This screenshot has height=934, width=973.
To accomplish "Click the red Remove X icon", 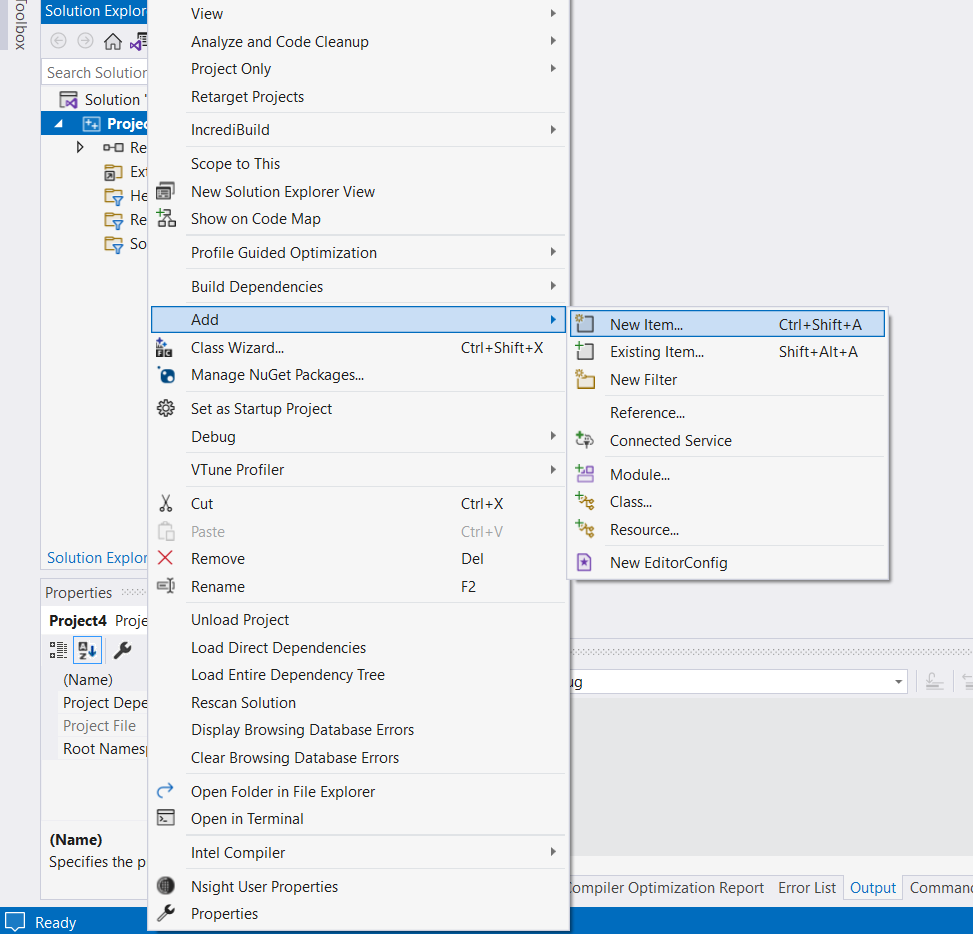I will [166, 558].
